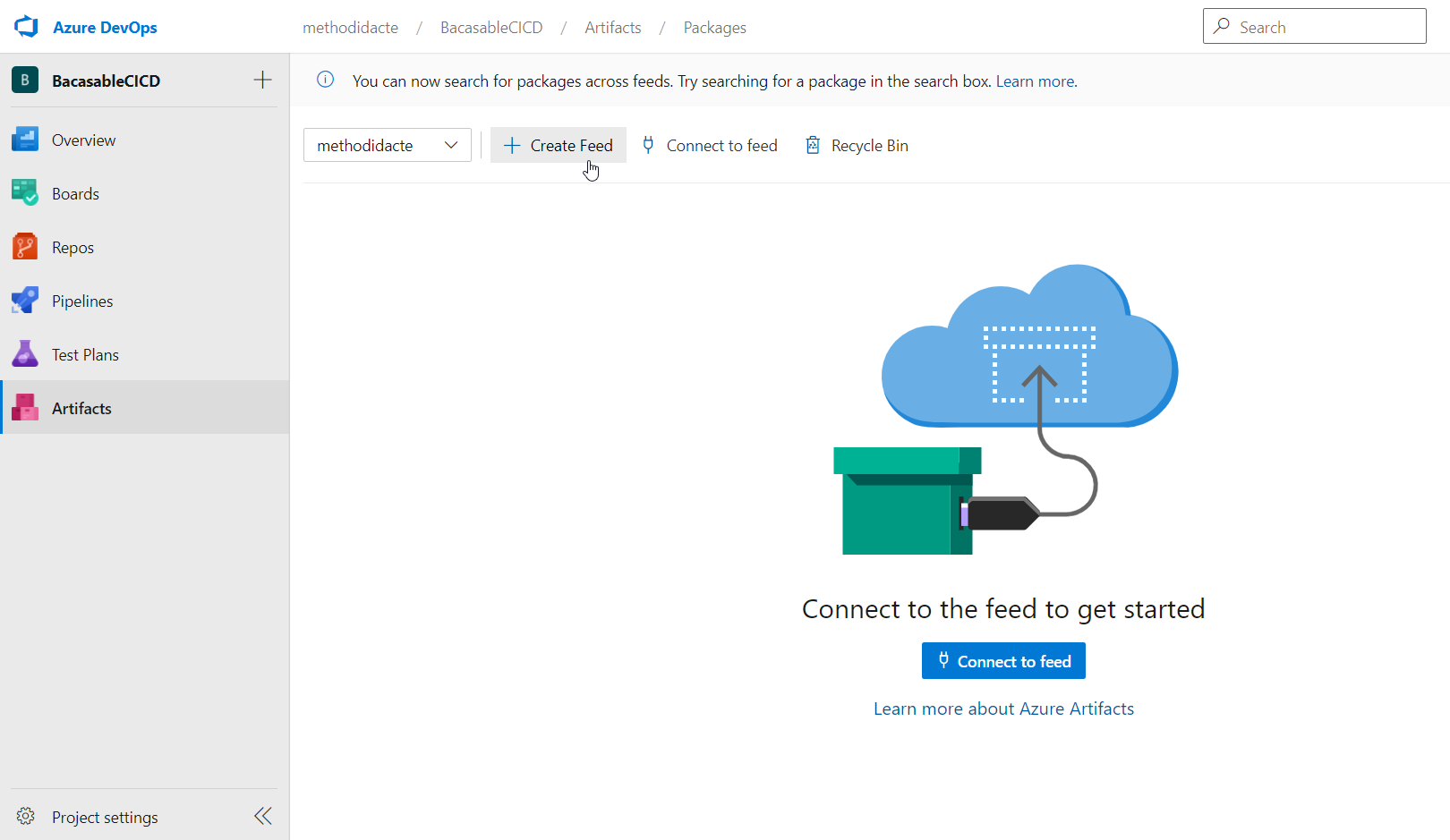
Task: Click the Azure DevOps logo
Action: click(x=26, y=26)
